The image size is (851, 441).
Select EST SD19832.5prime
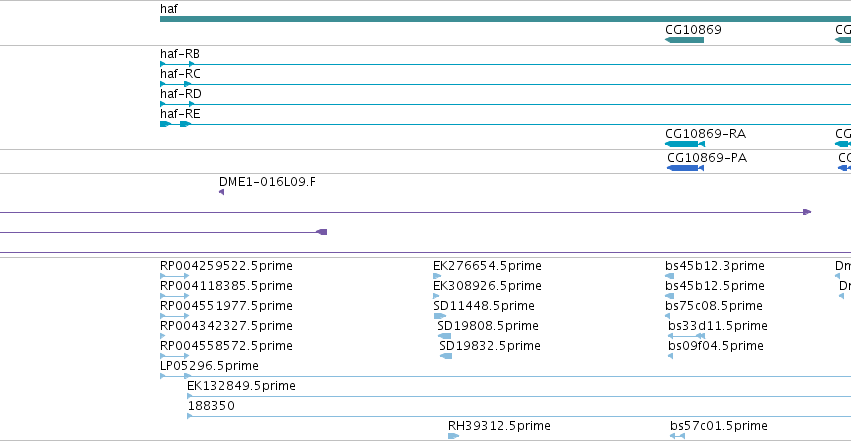[490, 346]
